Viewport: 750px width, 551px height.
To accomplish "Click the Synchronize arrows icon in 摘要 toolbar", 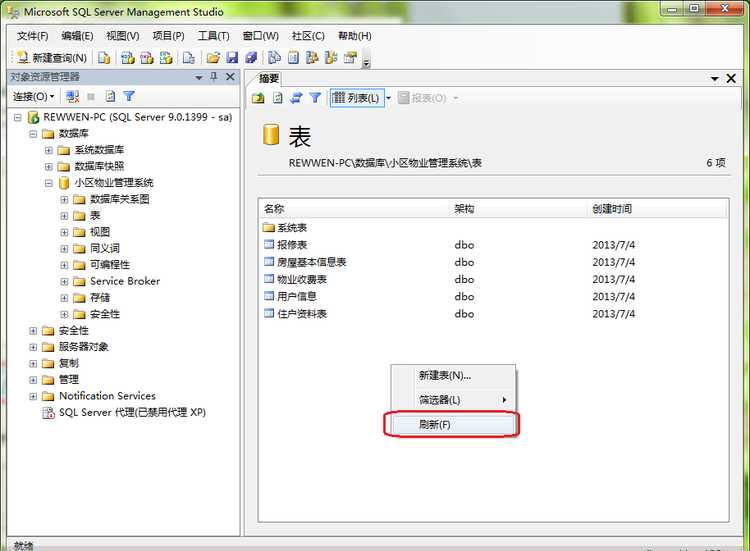I will (297, 98).
